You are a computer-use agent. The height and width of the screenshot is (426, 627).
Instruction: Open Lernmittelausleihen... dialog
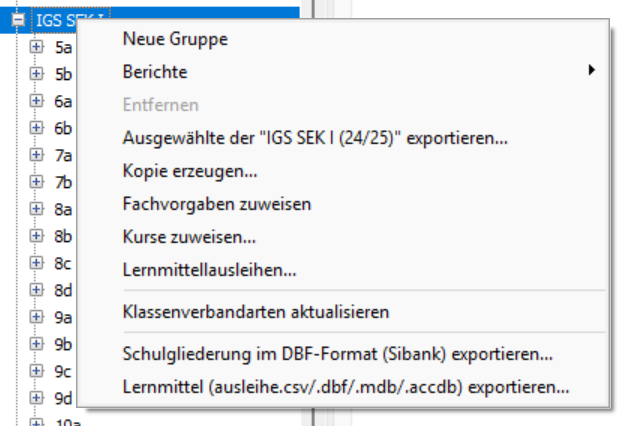(x=209, y=270)
